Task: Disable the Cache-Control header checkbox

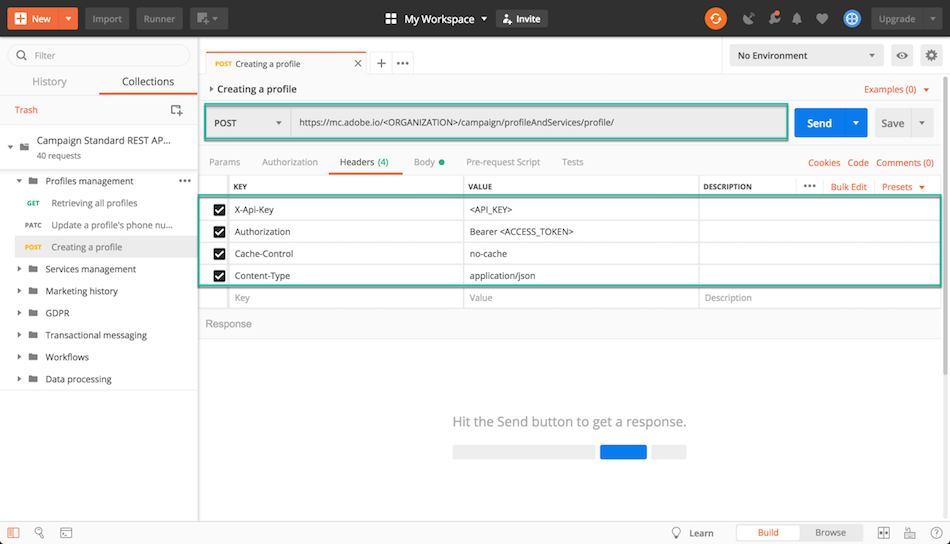Action: pyautogui.click(x=219, y=254)
